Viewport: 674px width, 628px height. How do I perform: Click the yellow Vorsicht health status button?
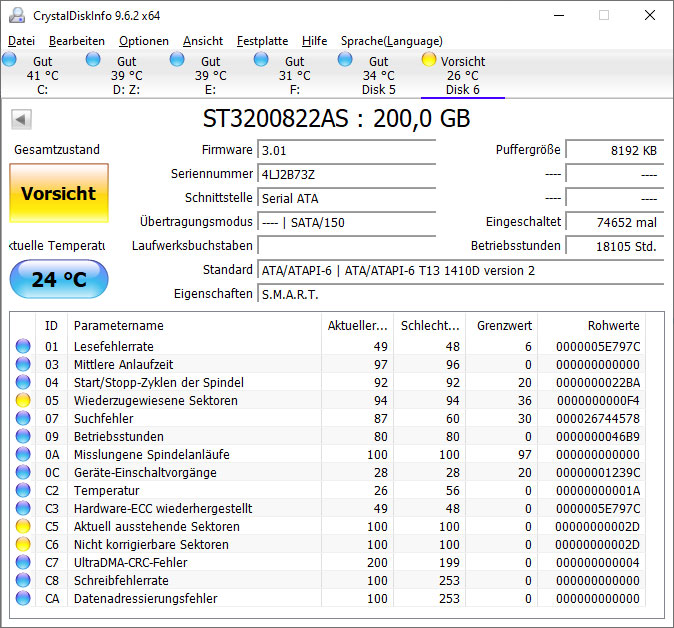[x=59, y=194]
